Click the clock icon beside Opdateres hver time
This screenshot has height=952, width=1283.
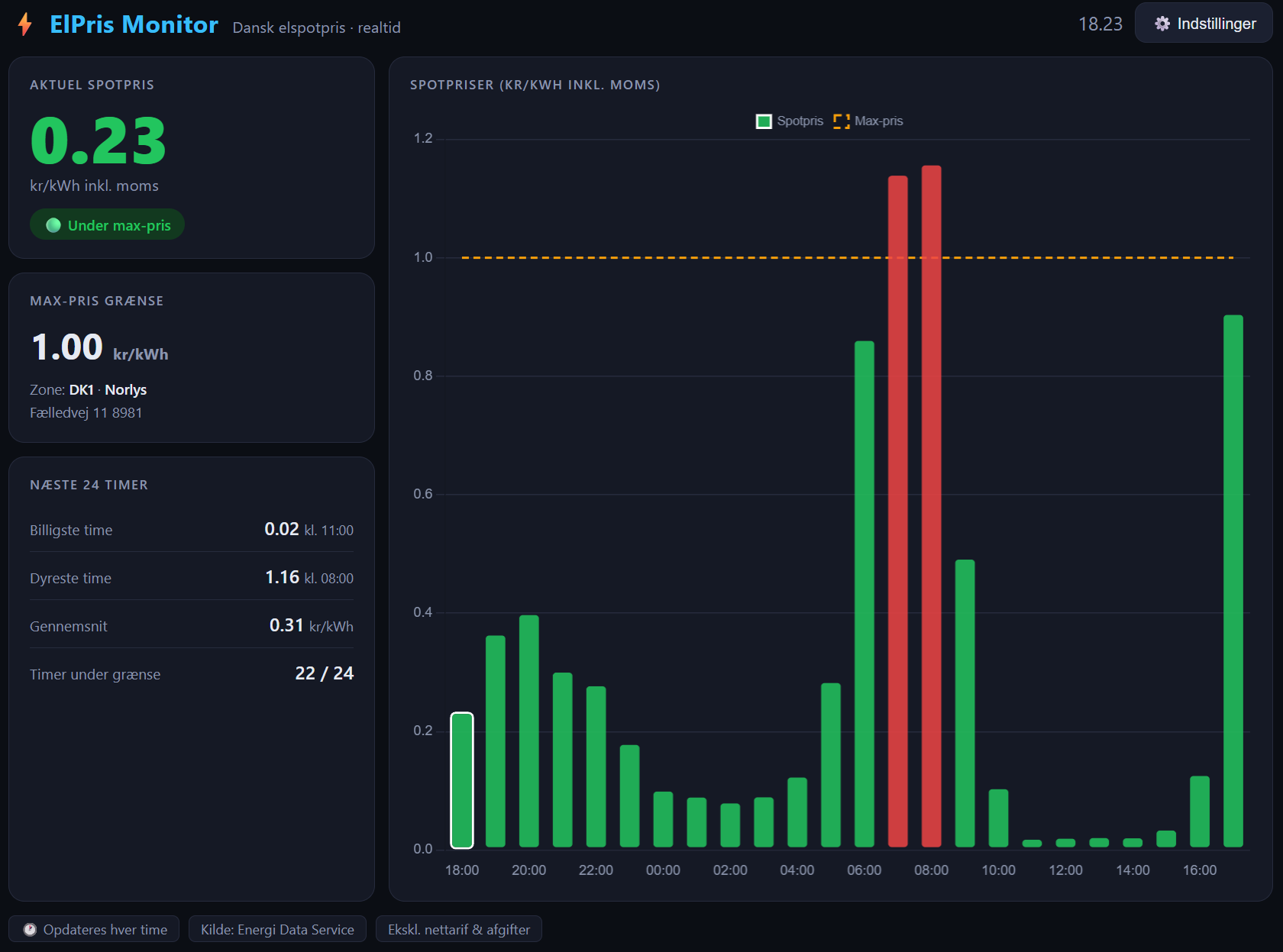pos(30,929)
